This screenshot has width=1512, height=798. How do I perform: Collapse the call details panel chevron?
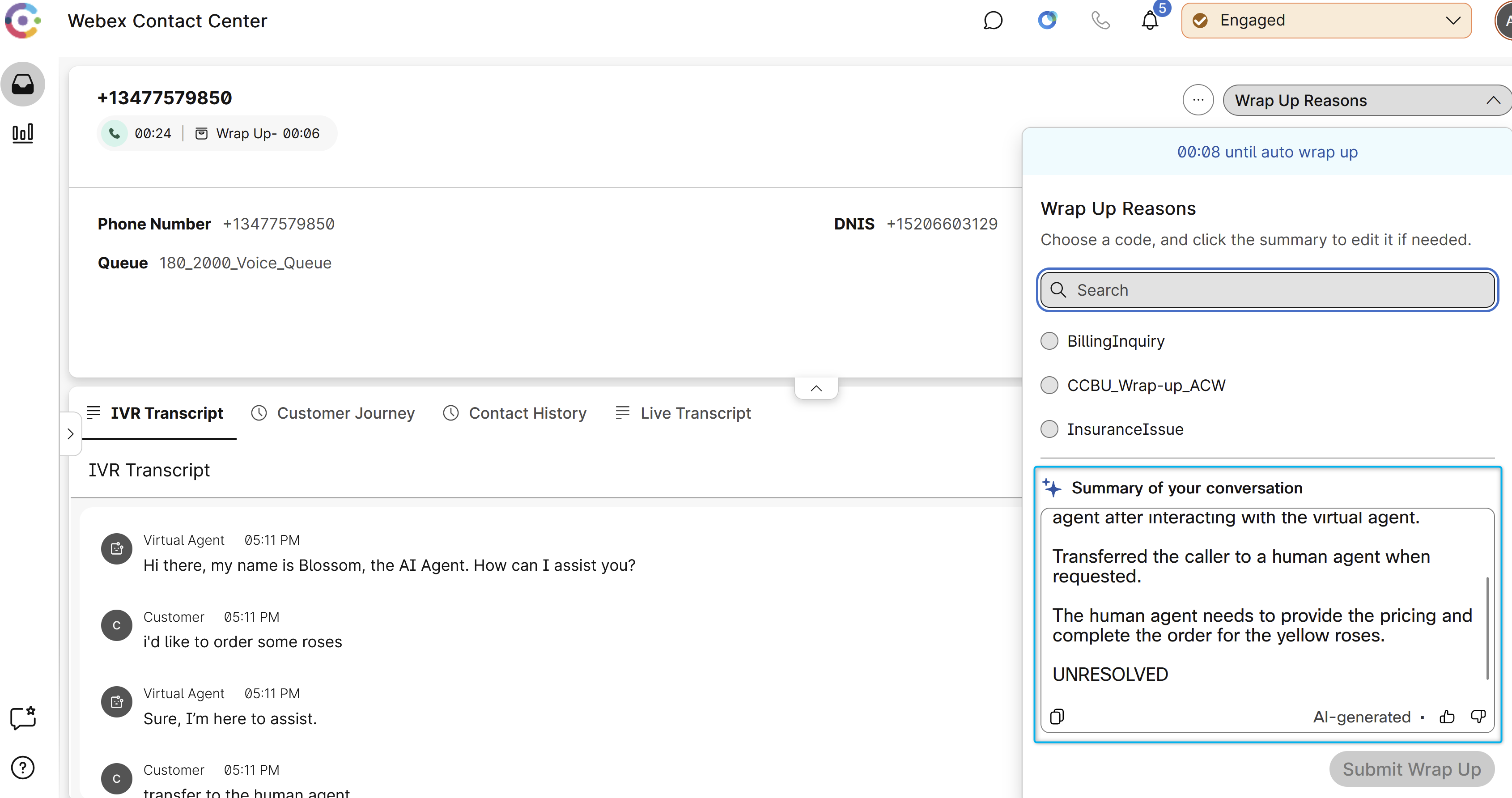816,388
